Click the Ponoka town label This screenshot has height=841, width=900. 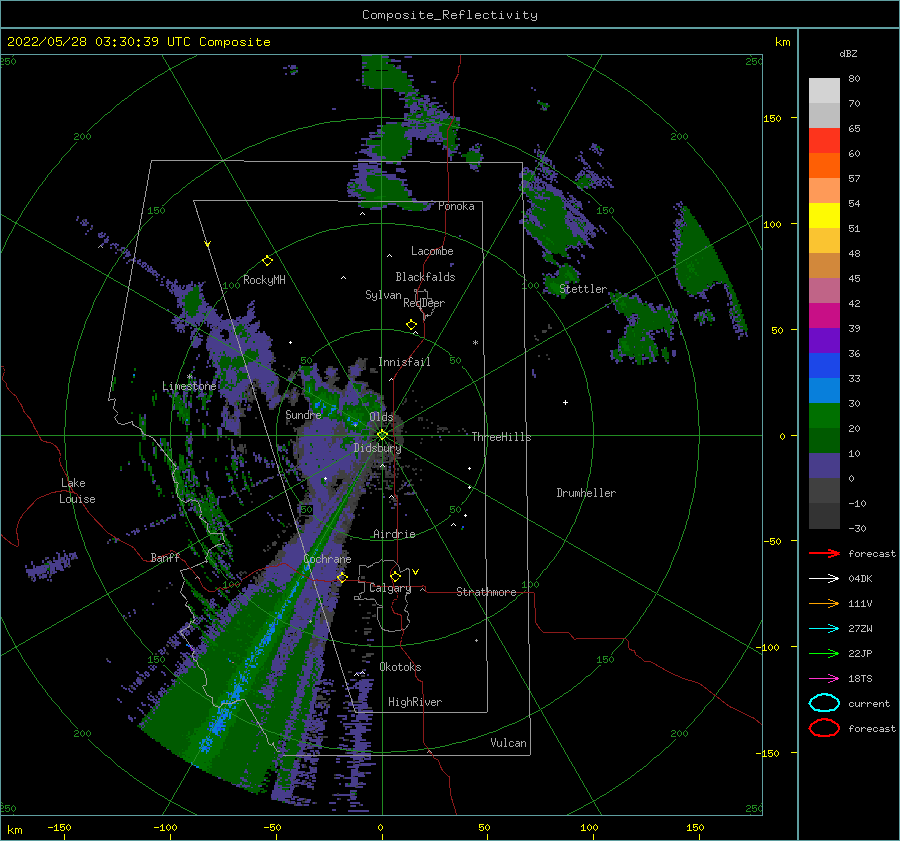[x=456, y=206]
